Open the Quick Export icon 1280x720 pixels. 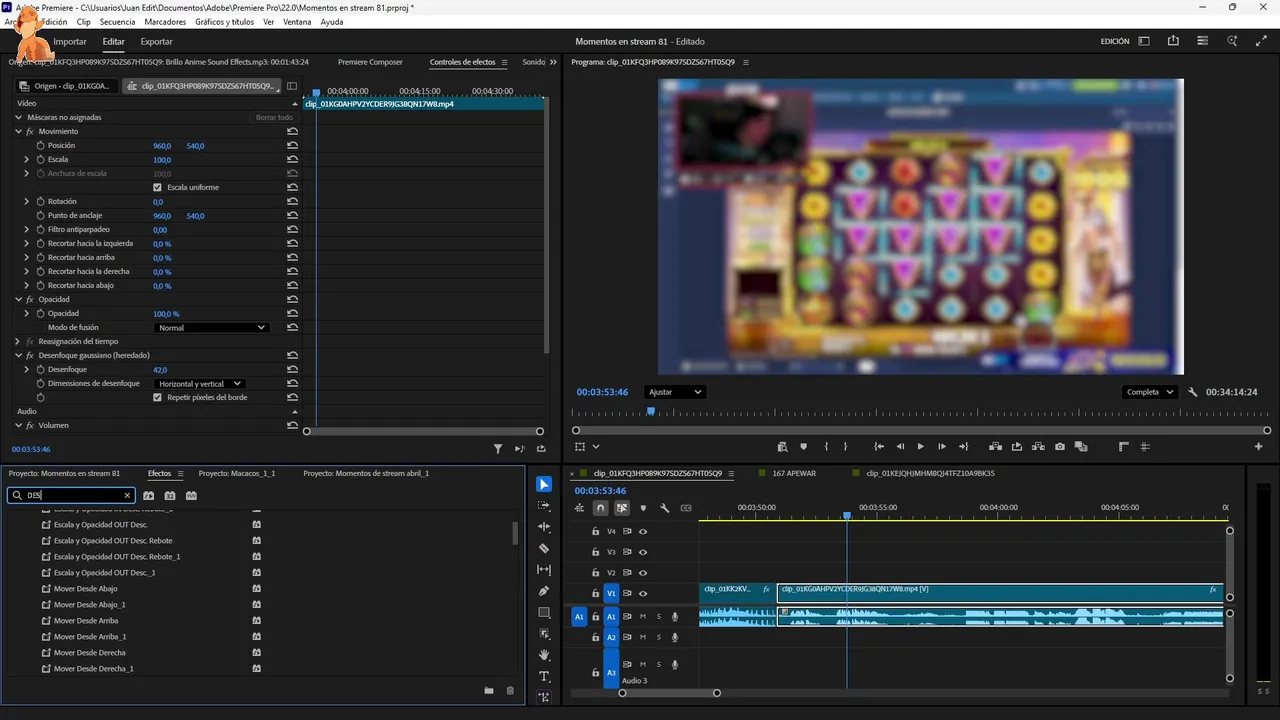(1173, 41)
